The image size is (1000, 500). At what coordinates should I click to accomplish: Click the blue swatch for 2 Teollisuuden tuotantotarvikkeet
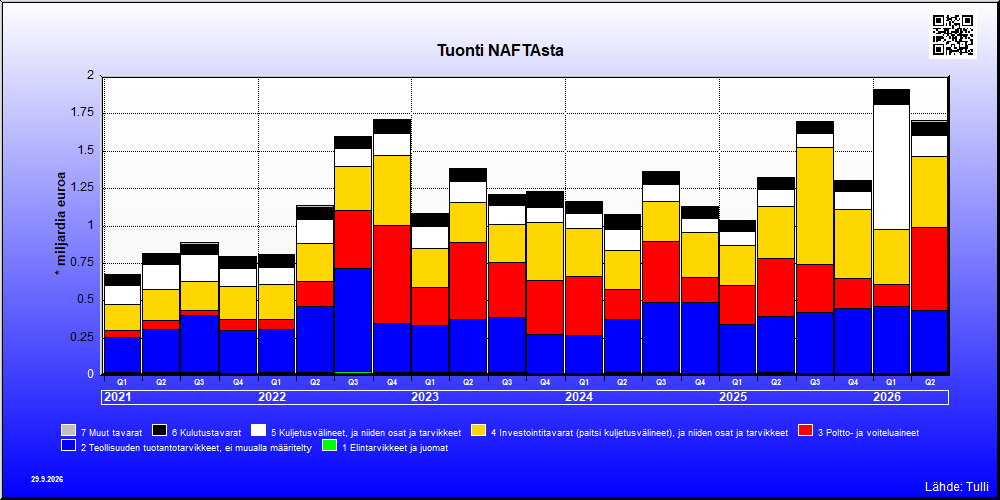coord(68,447)
